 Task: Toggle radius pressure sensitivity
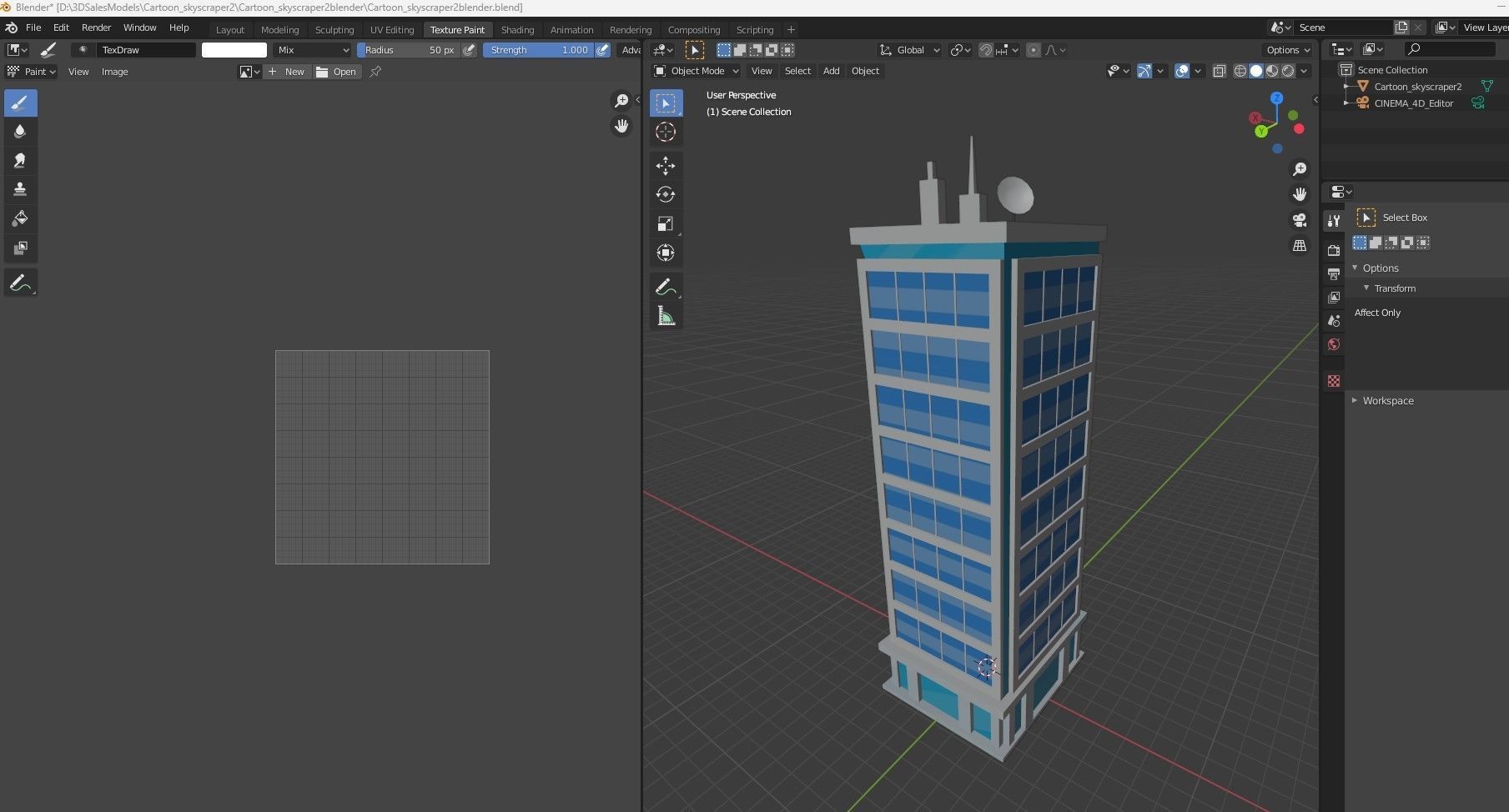[x=469, y=50]
